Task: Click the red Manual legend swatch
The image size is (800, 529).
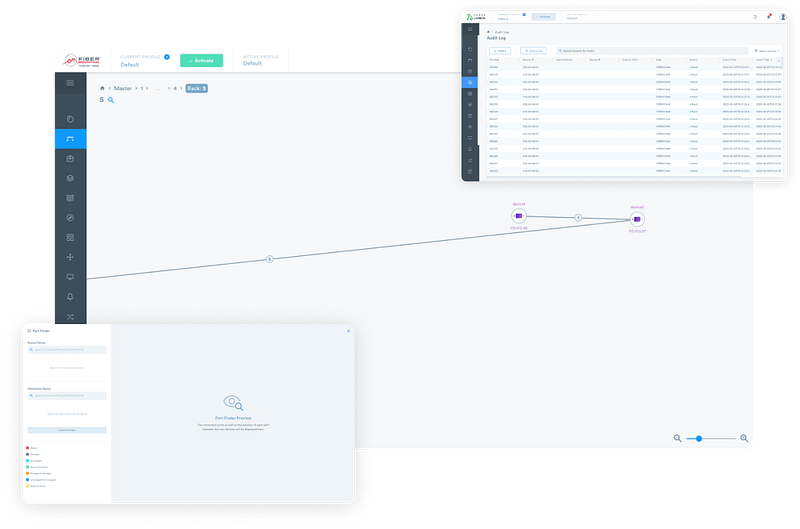Action: (27, 448)
